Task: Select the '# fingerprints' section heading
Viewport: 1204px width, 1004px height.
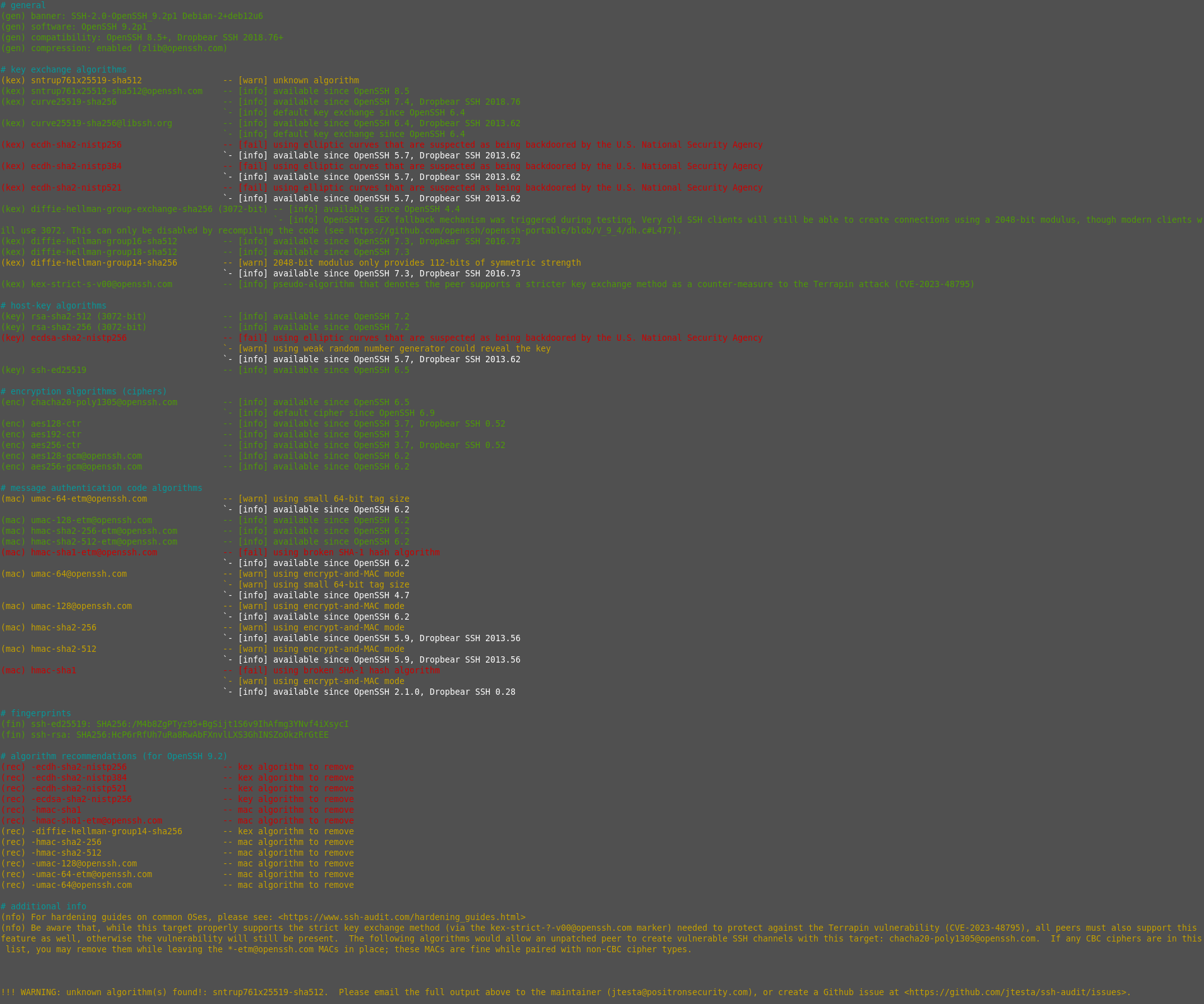Action: (x=36, y=713)
